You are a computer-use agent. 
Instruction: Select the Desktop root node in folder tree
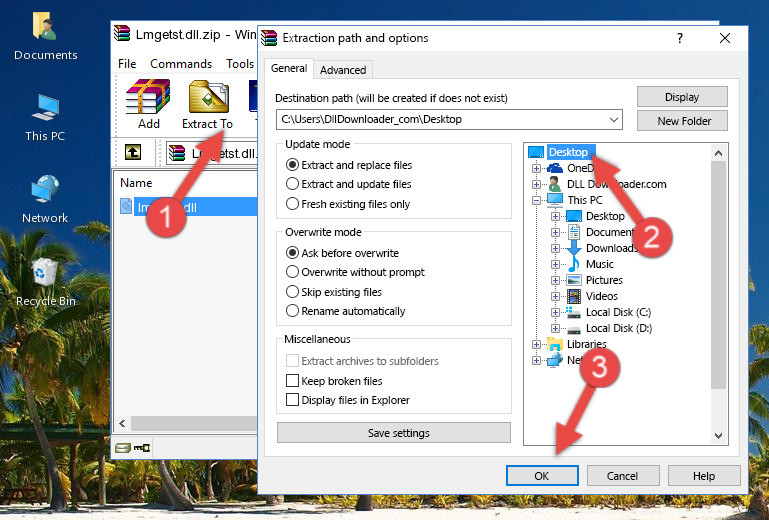[x=567, y=152]
